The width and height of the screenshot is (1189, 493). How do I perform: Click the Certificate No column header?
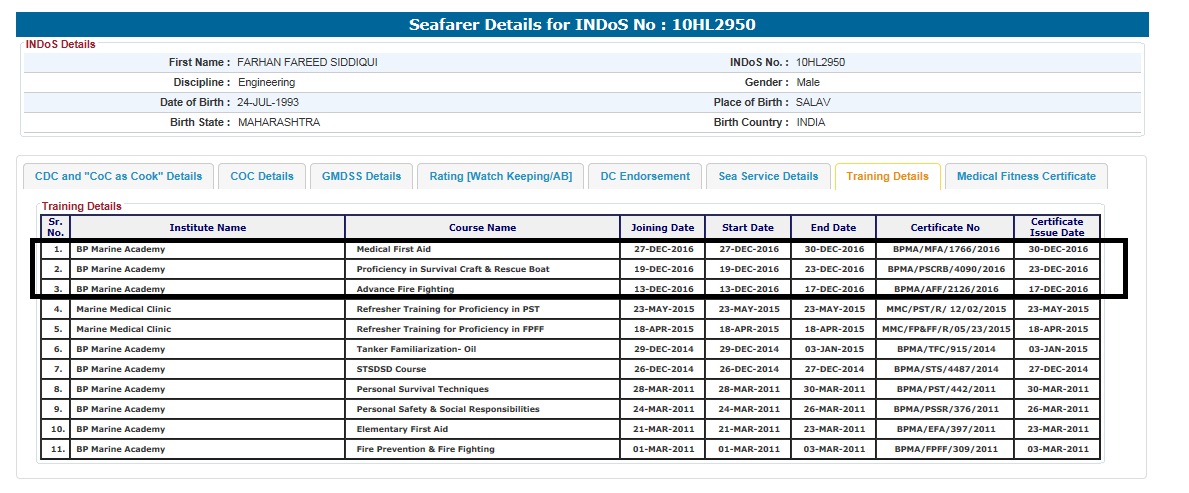tap(945, 227)
